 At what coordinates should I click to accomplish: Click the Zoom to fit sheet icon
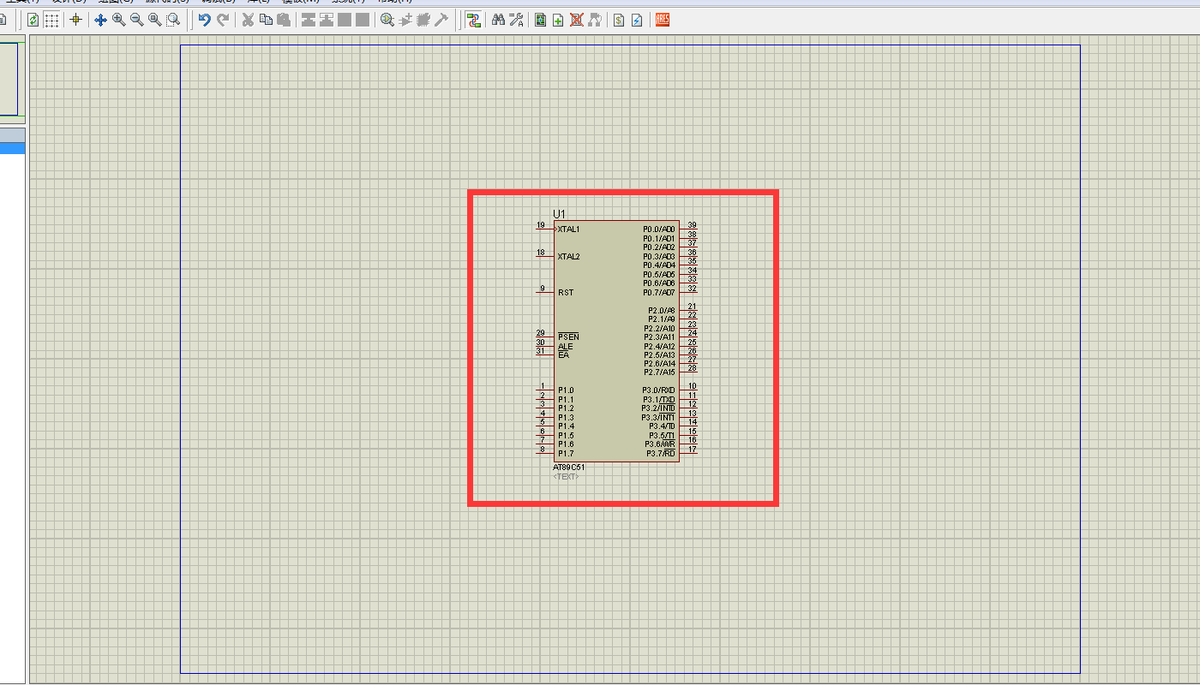pos(155,19)
